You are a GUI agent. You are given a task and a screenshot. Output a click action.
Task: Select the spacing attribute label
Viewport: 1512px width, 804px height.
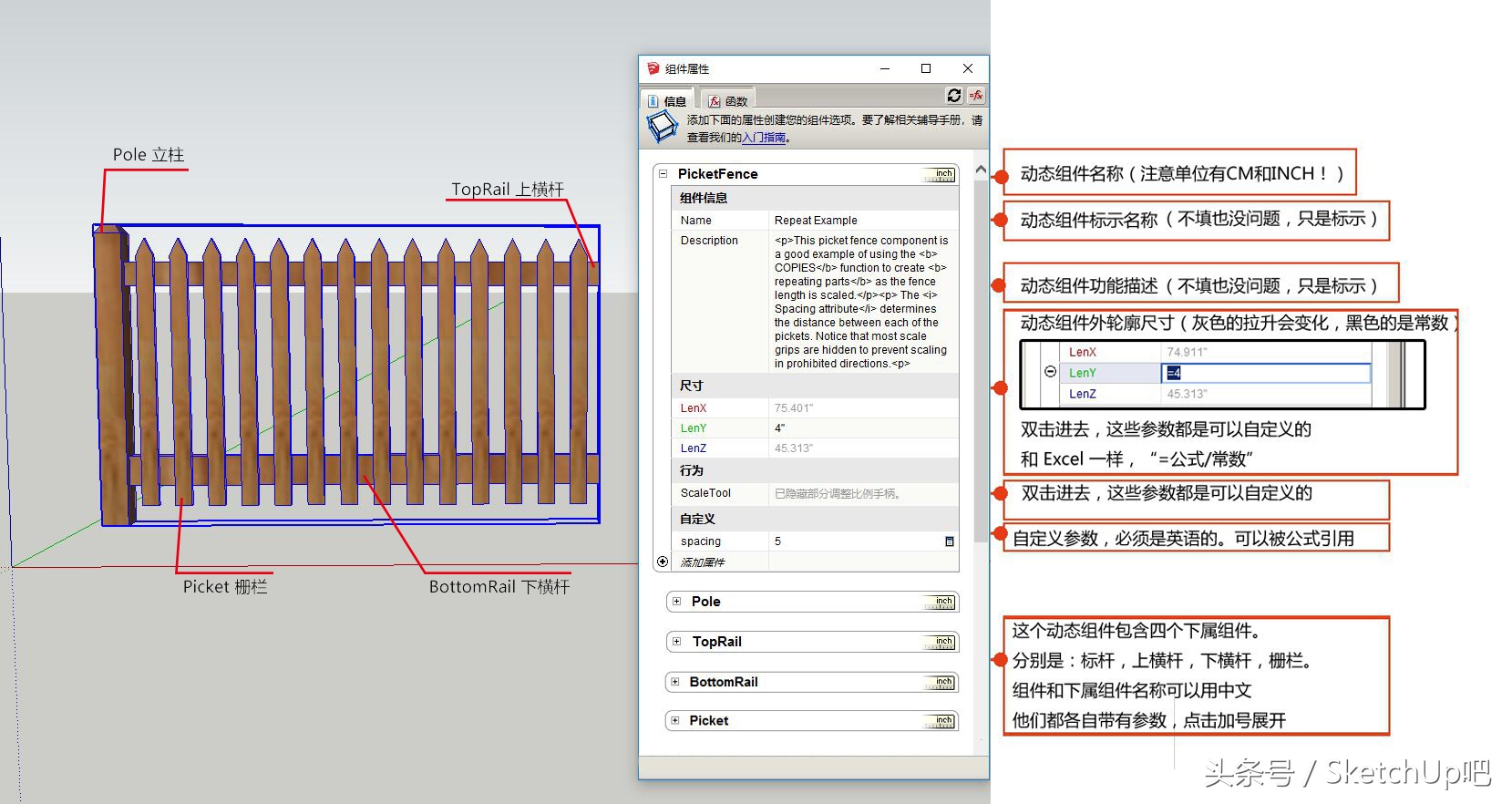point(700,541)
